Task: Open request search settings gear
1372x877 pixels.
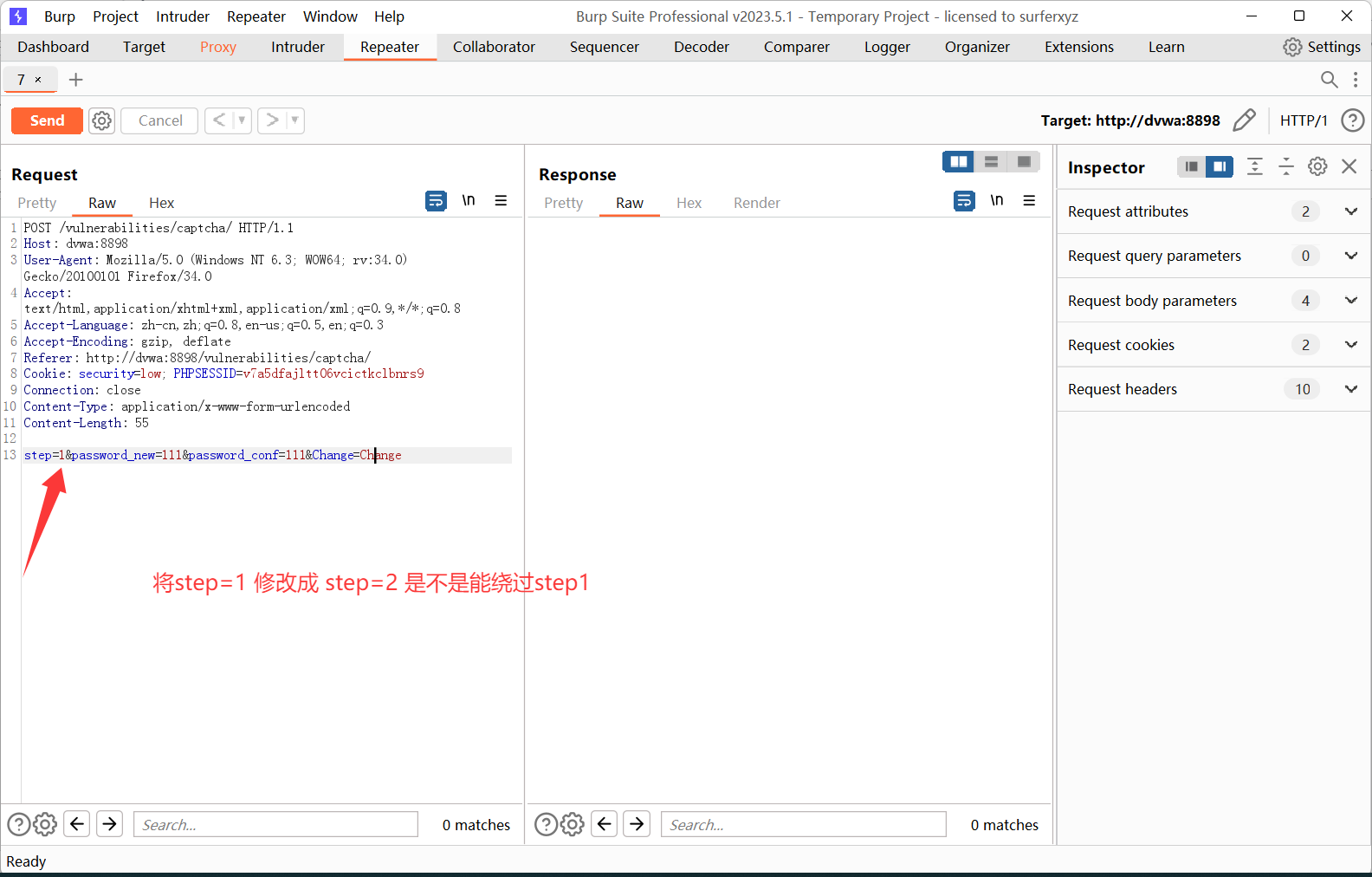Action: click(45, 824)
